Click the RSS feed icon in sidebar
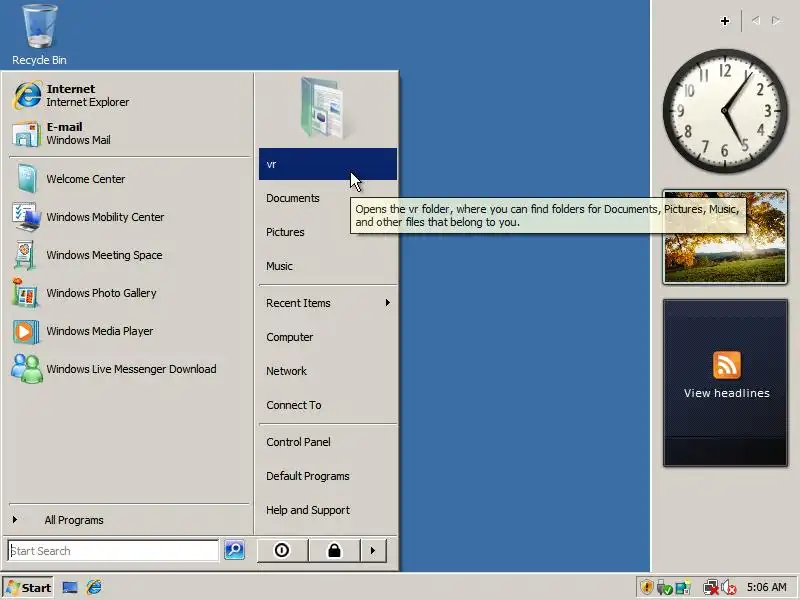This screenshot has height=600, width=800. [727, 365]
